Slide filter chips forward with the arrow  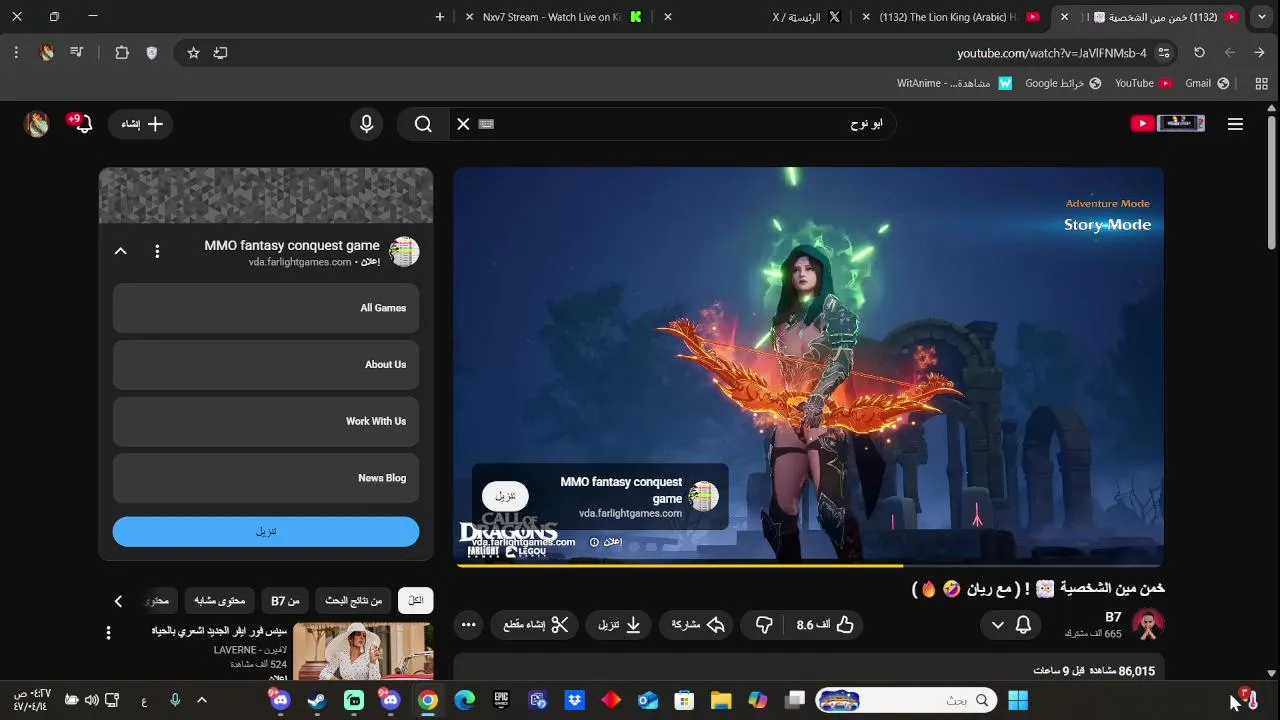click(x=118, y=601)
